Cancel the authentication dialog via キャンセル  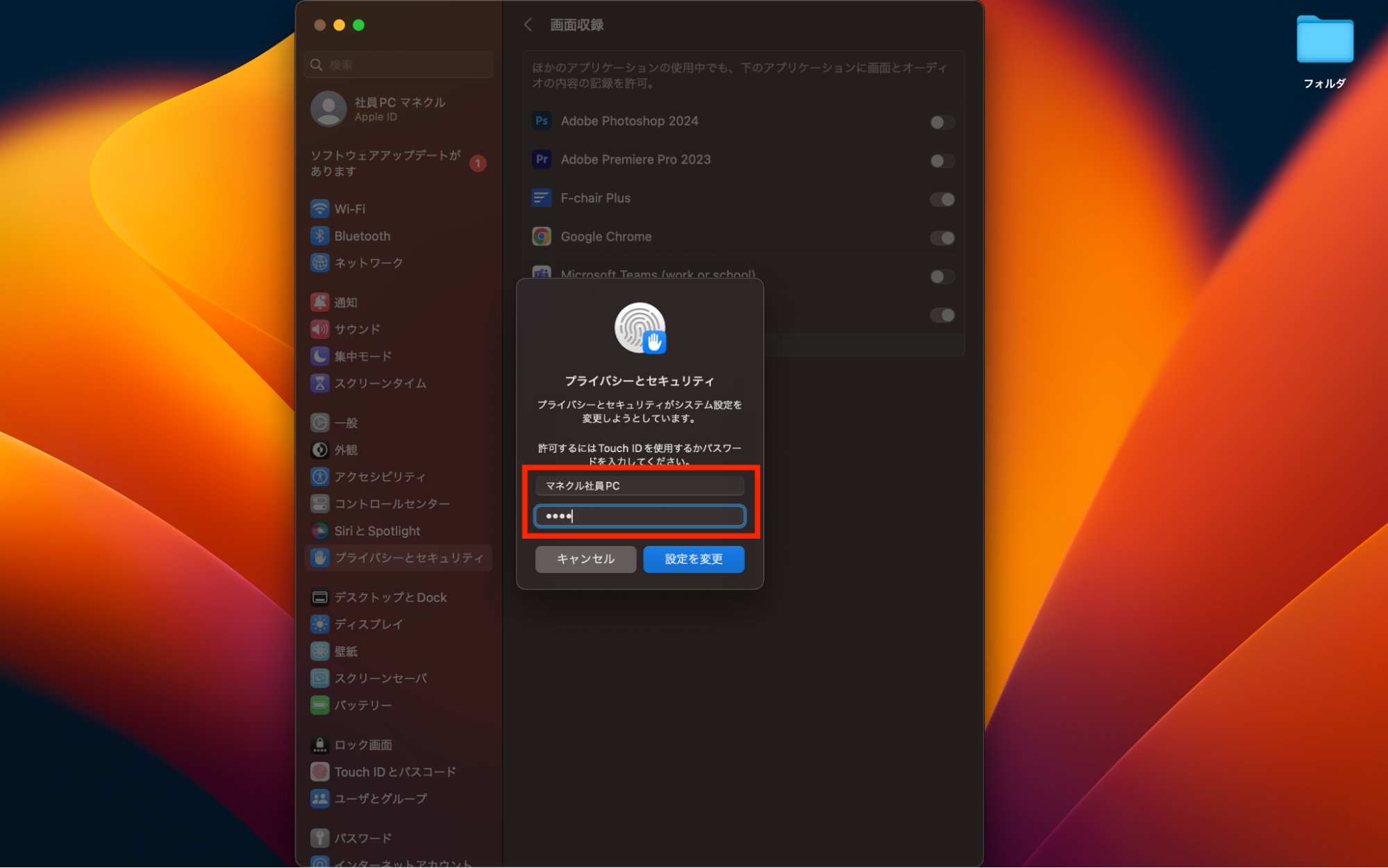(x=585, y=559)
